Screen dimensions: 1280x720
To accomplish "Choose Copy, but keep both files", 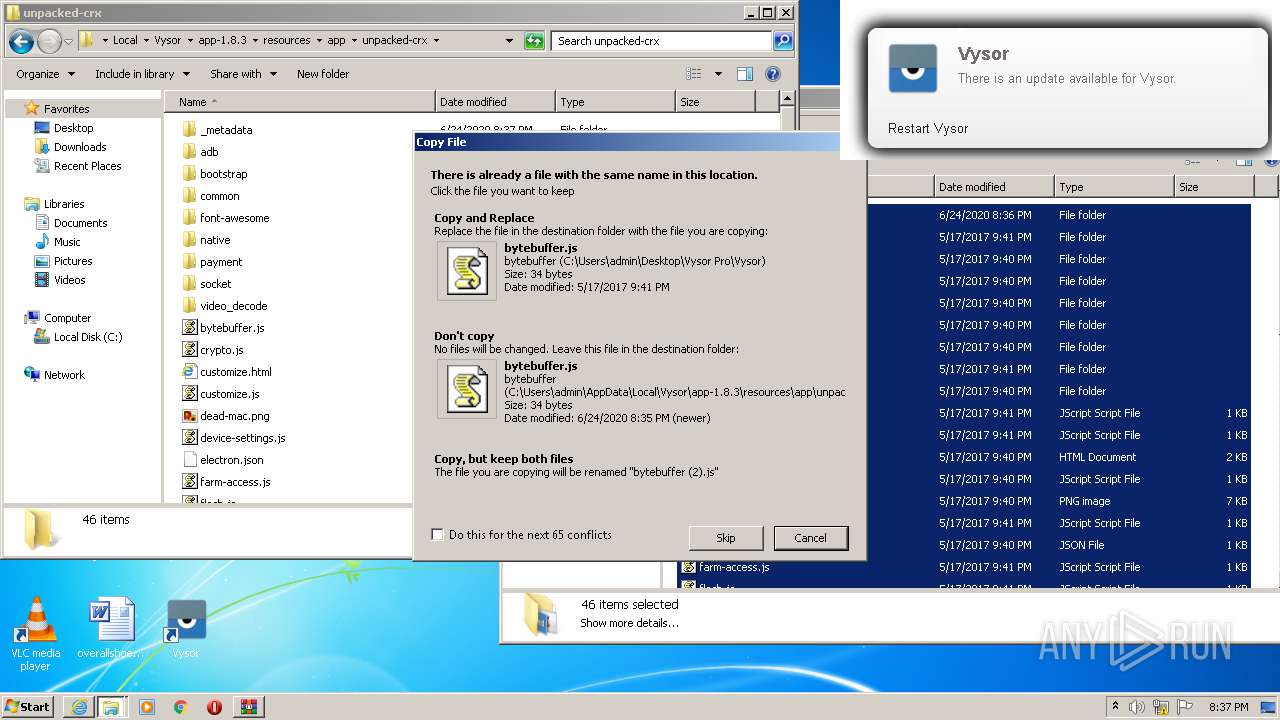I will point(640,465).
